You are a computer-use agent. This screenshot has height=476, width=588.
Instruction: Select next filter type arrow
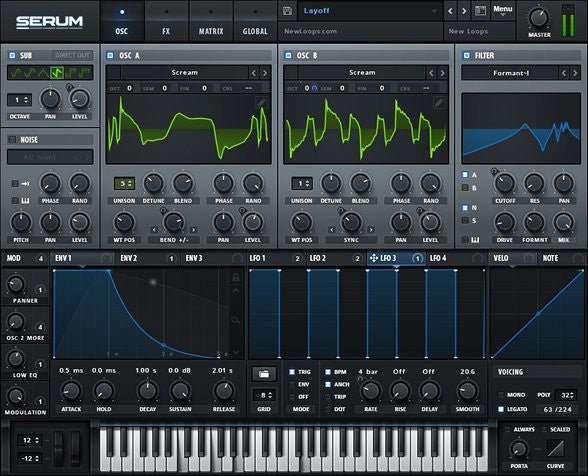click(575, 73)
